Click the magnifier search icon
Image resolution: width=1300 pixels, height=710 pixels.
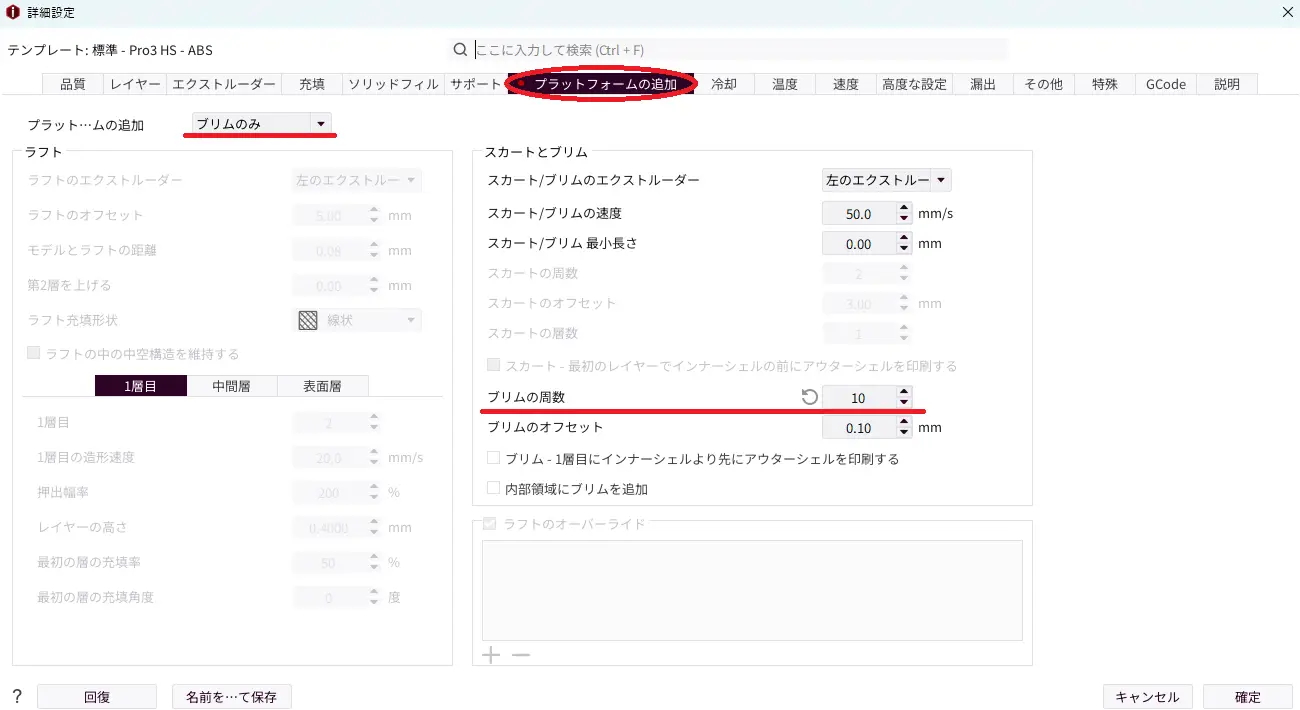point(460,50)
